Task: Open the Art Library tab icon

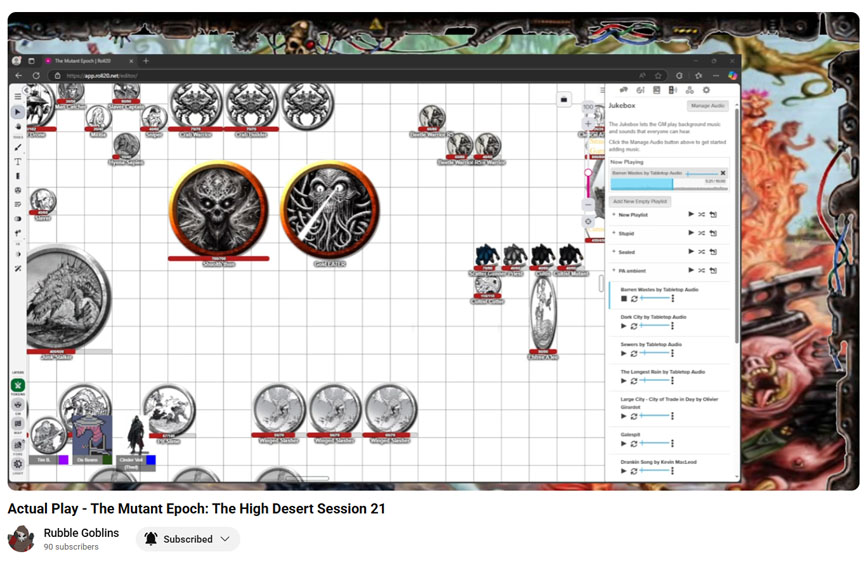Action: click(x=640, y=90)
